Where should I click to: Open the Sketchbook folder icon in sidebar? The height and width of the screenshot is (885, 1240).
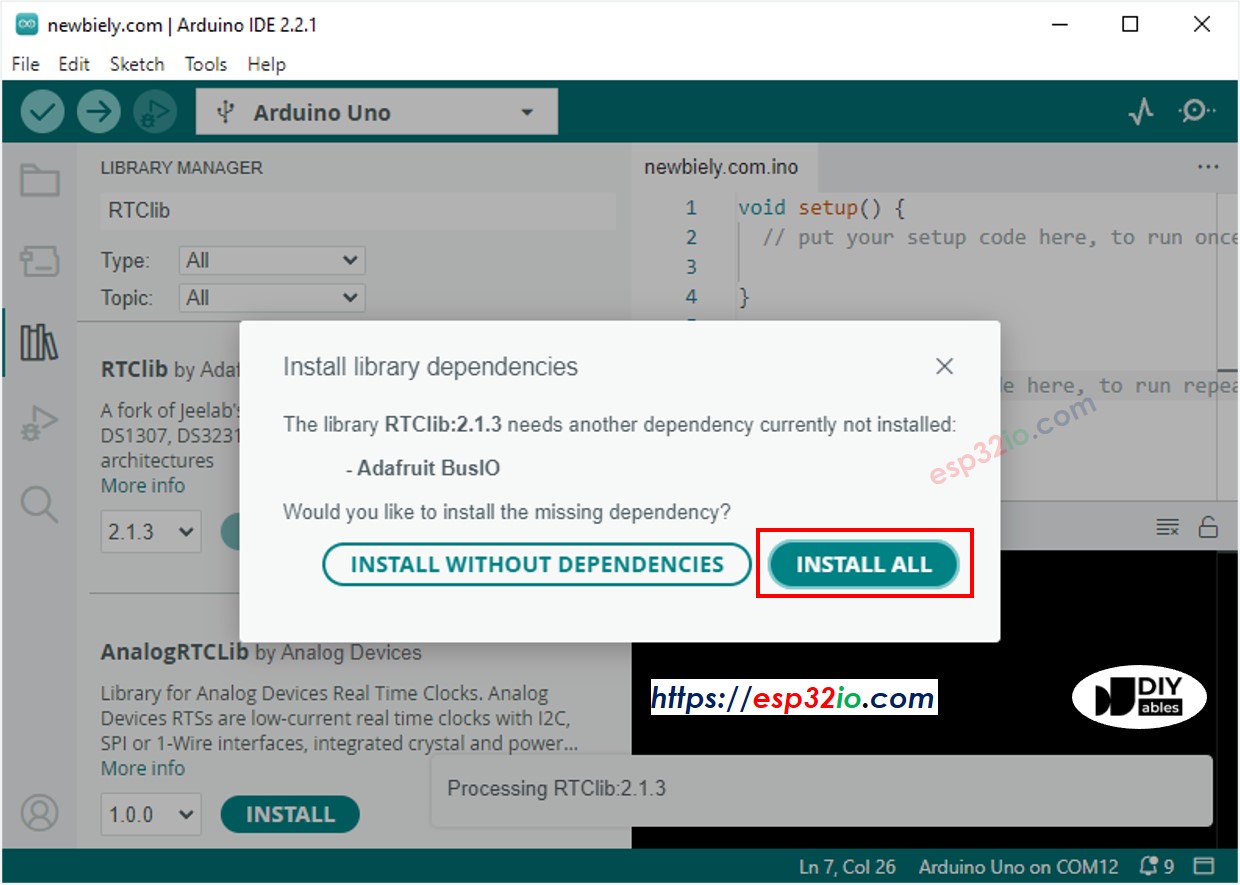(x=40, y=181)
